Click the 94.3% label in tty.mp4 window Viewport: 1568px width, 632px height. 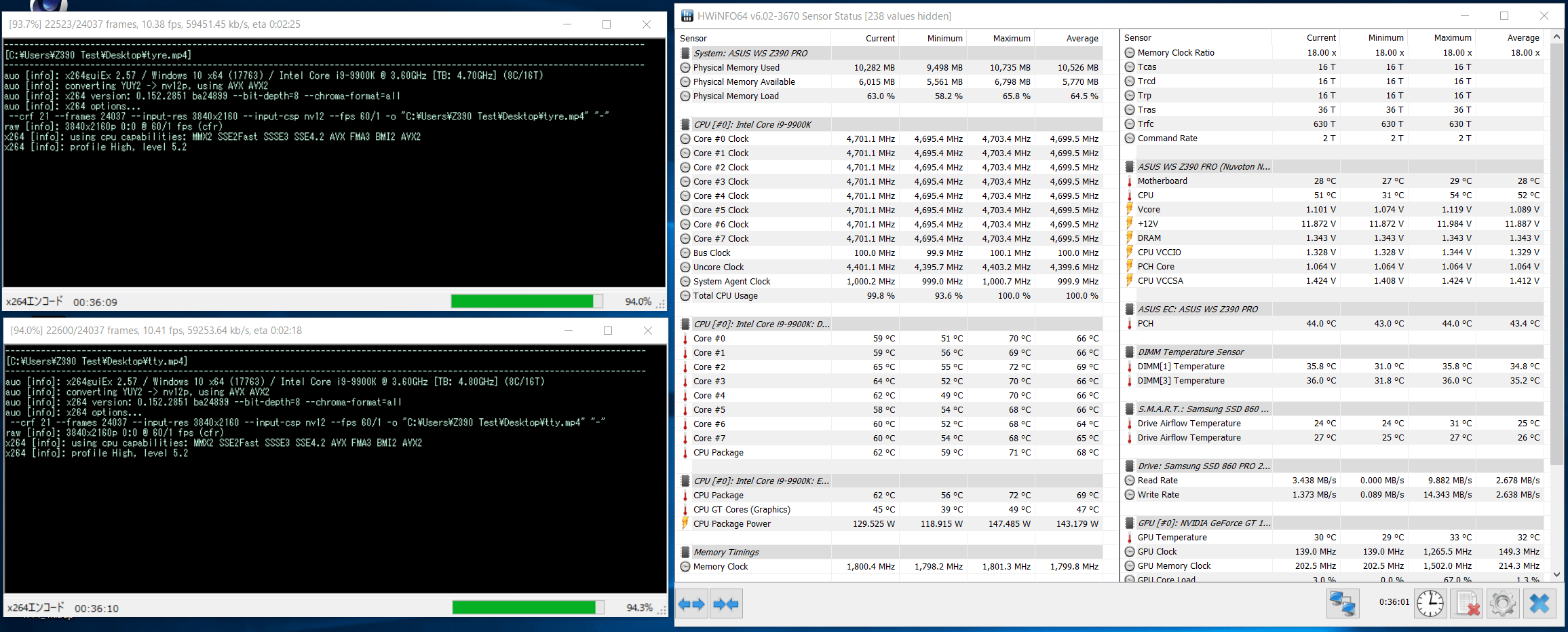pyautogui.click(x=639, y=608)
